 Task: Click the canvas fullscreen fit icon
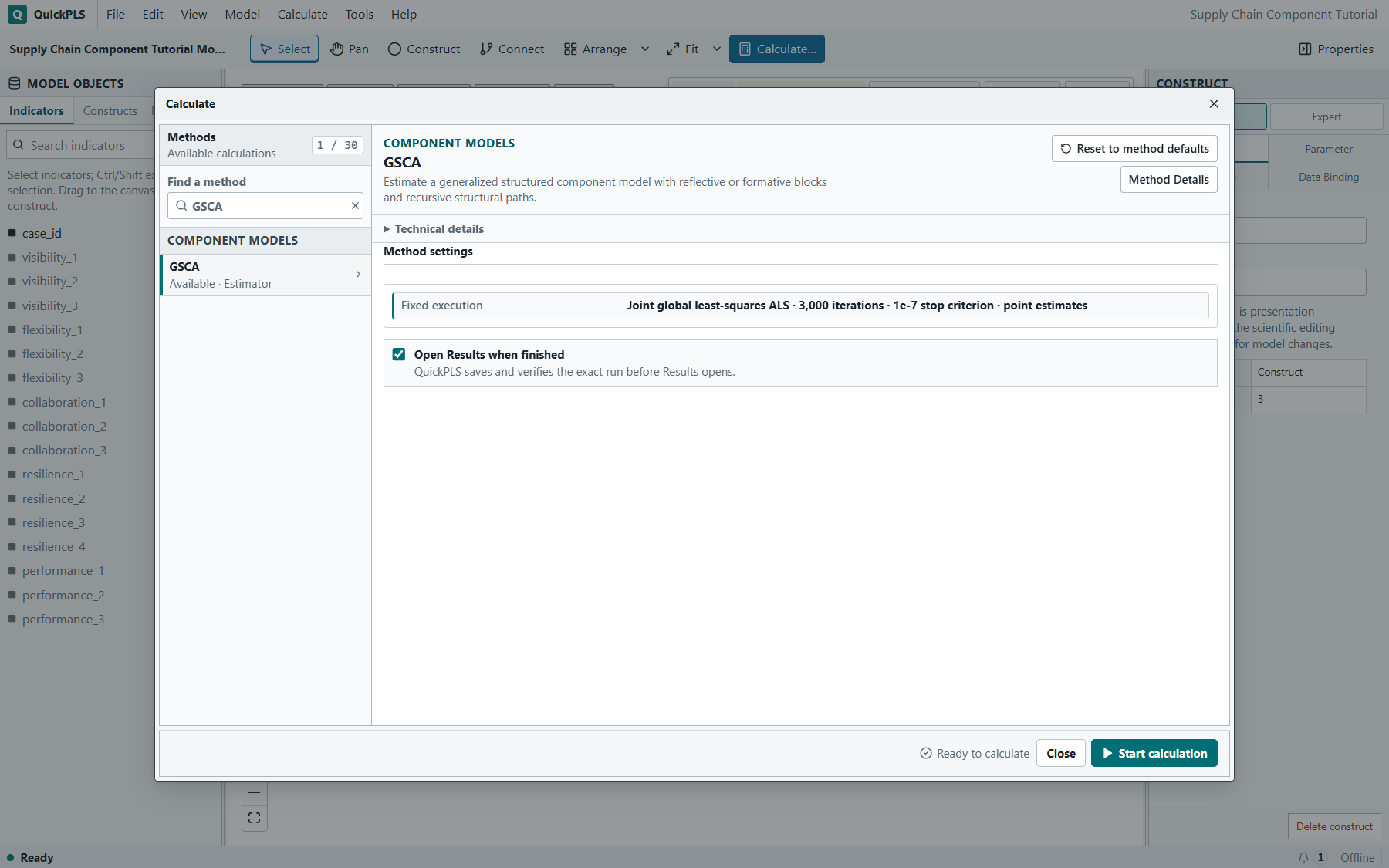tap(255, 818)
